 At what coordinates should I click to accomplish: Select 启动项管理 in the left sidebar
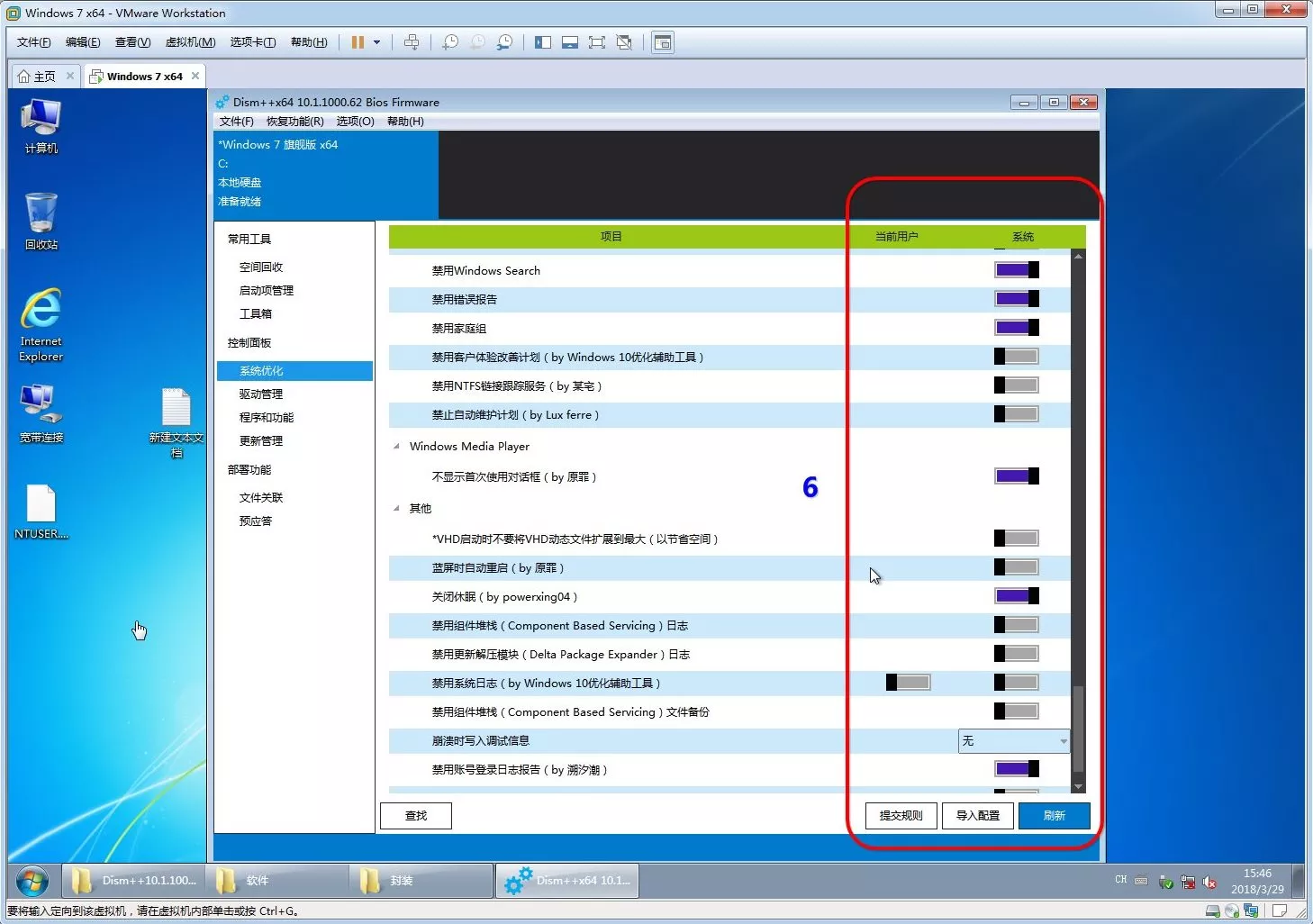pyautogui.click(x=266, y=291)
